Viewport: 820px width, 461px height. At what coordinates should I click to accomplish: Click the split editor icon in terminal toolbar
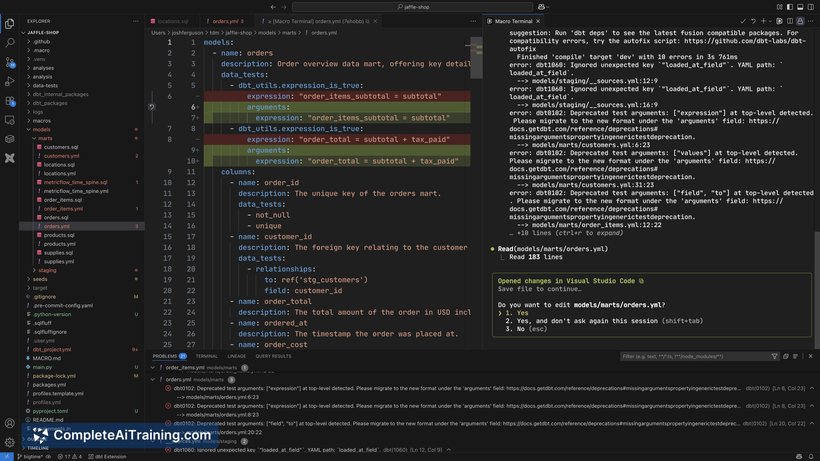click(x=790, y=21)
